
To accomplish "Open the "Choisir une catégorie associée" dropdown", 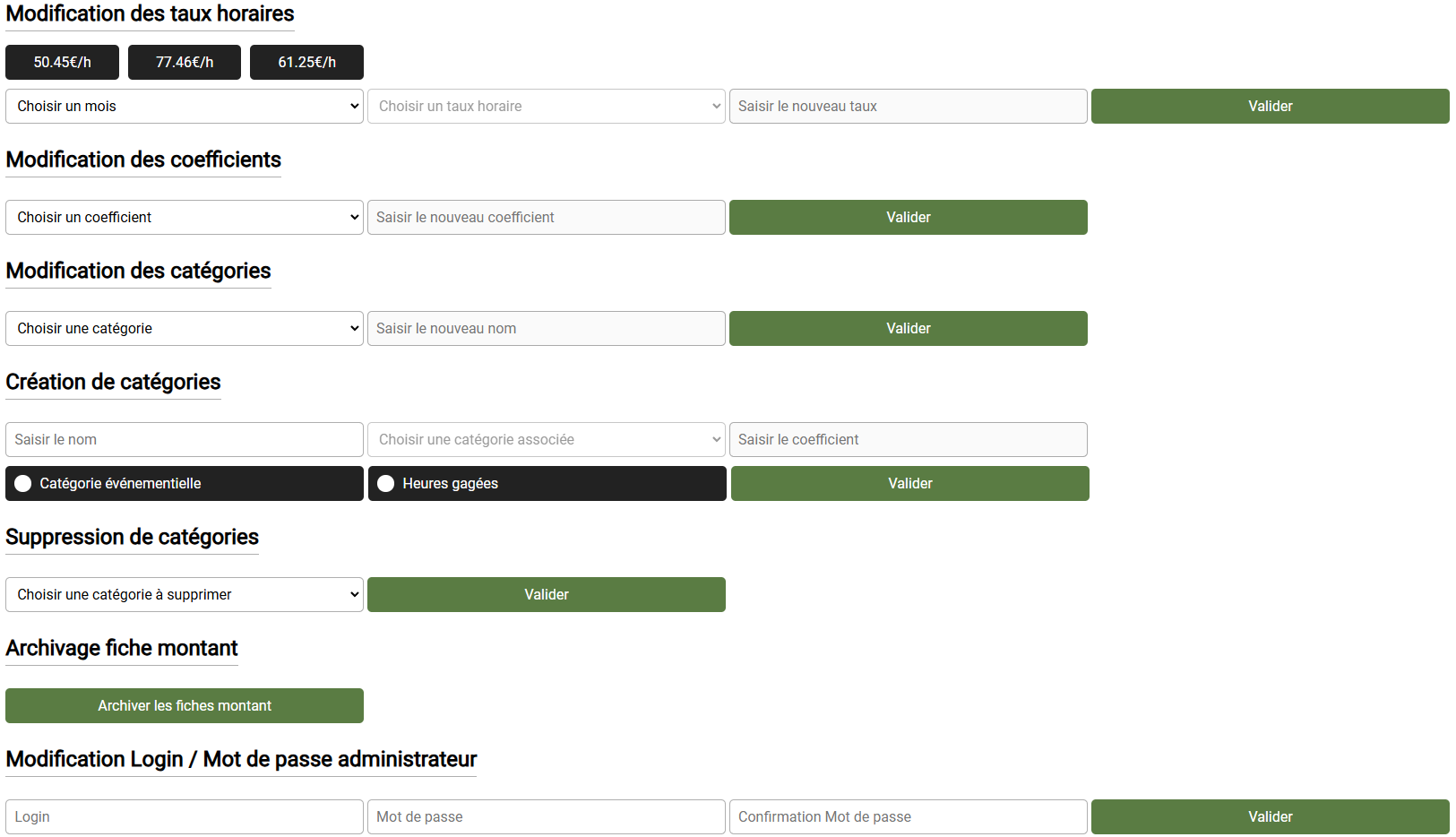I will pyautogui.click(x=546, y=439).
